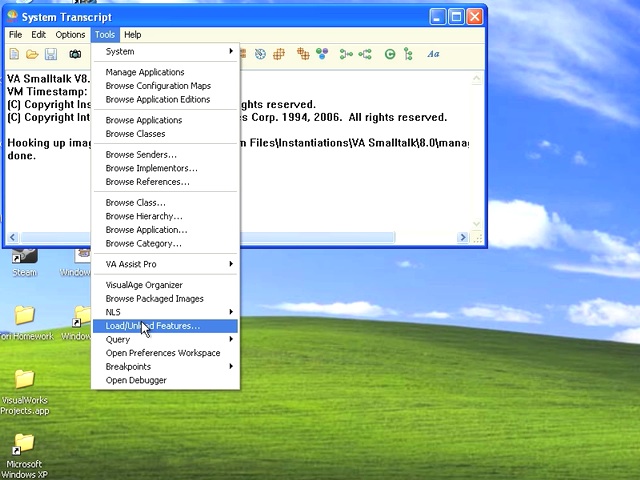The image size is (640, 480).
Task: Minimize the System Transcript window
Action: (x=437, y=17)
